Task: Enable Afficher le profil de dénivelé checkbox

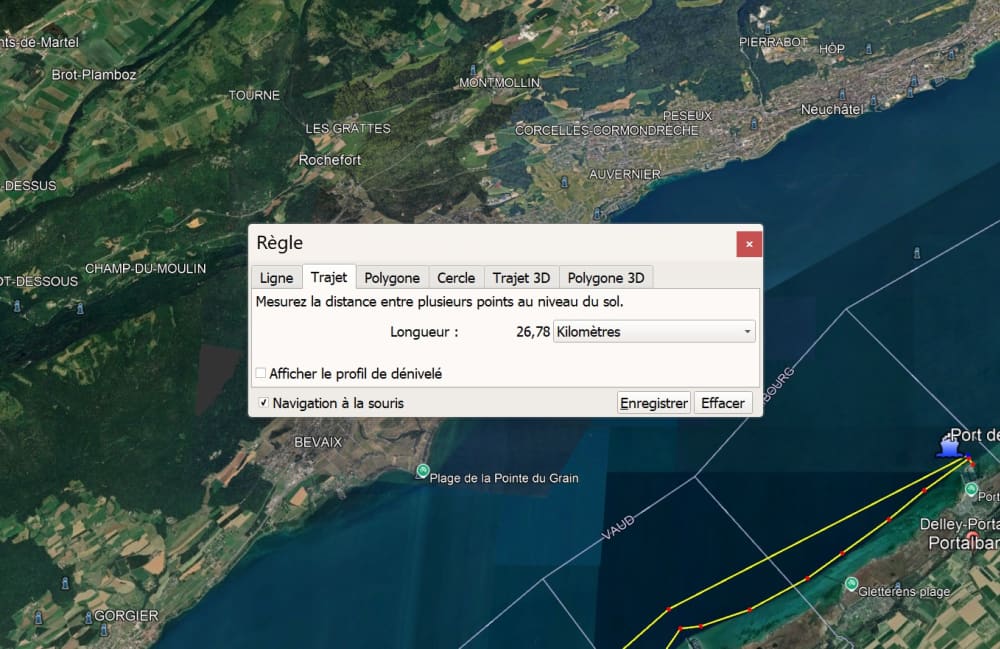Action: 261,373
